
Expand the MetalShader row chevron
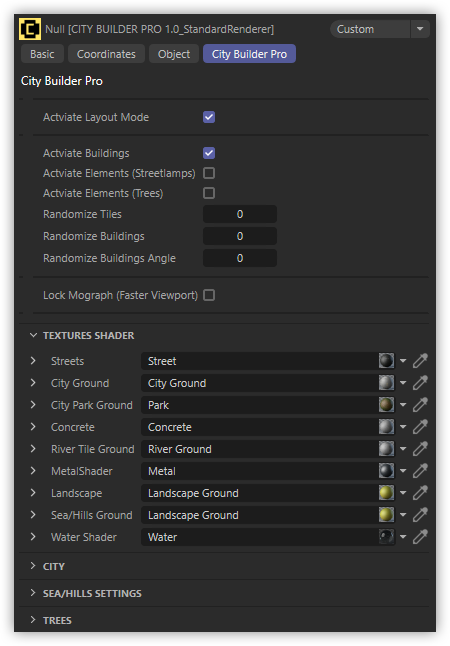point(33,471)
